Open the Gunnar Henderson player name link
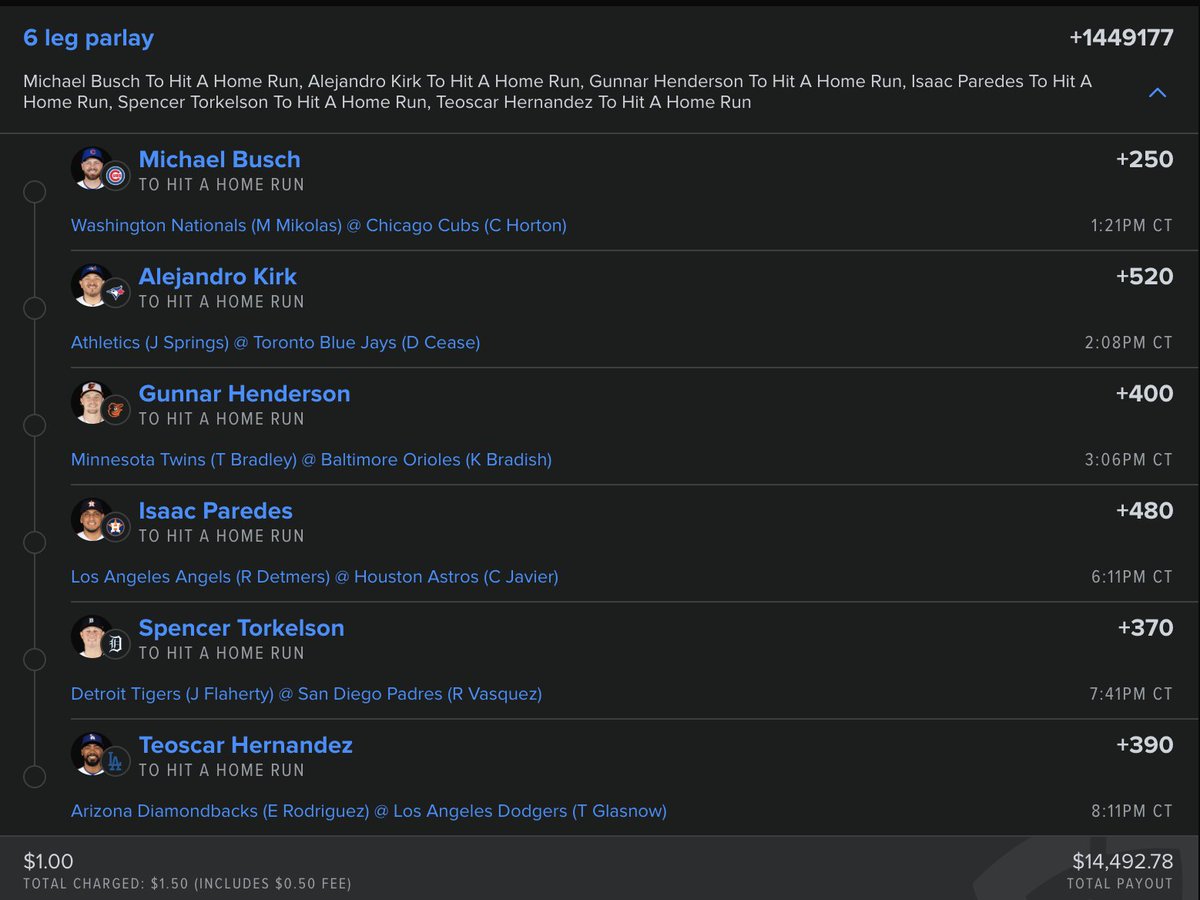Screen dimensions: 1200x900 point(244,393)
